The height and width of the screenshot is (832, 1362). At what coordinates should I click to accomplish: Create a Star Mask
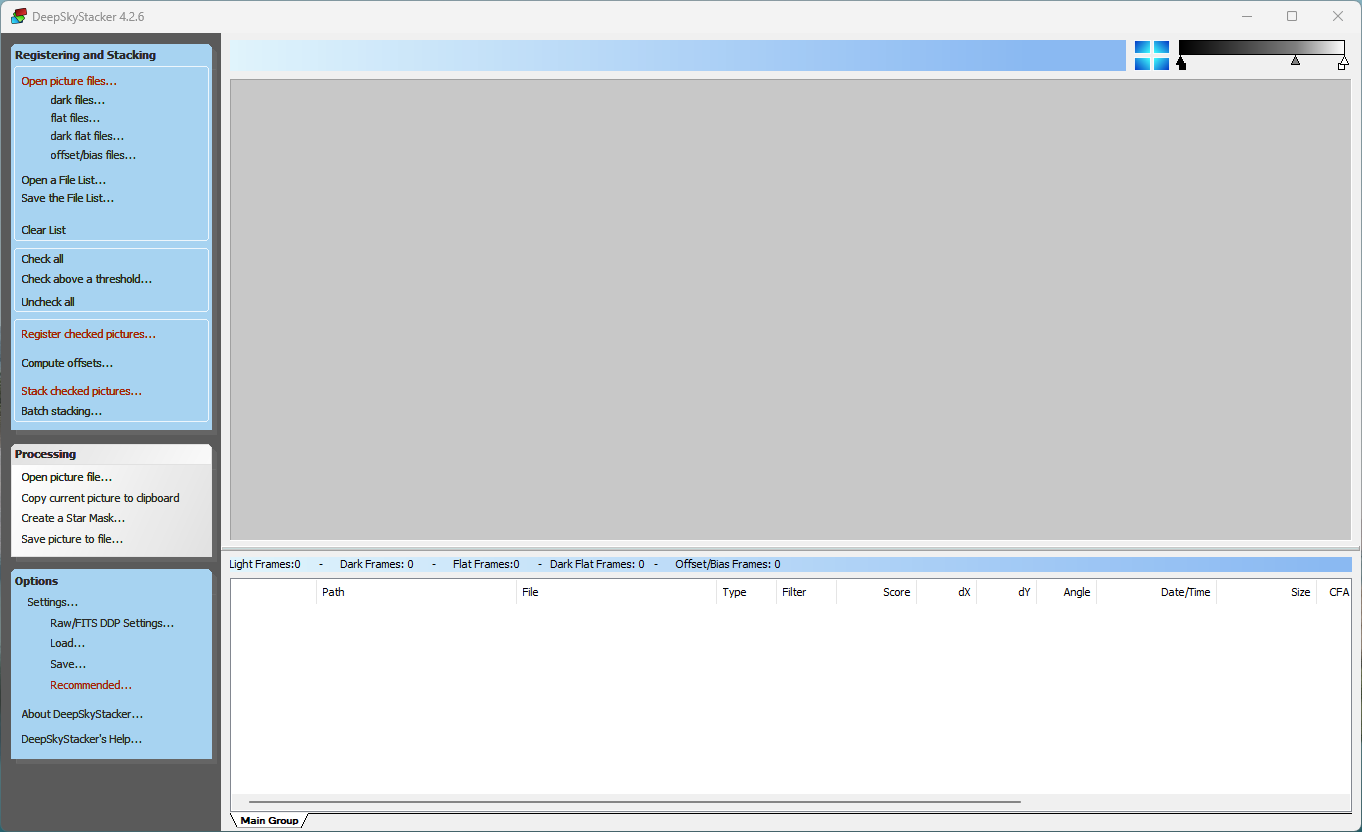coord(73,518)
